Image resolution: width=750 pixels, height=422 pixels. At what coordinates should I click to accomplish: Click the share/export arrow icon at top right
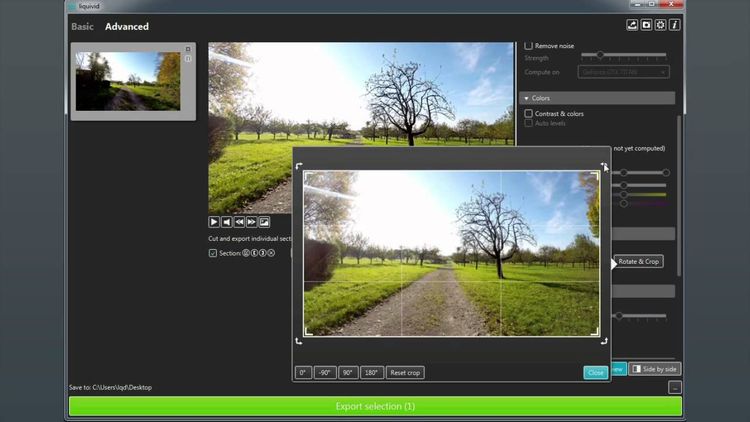pyautogui.click(x=632, y=25)
